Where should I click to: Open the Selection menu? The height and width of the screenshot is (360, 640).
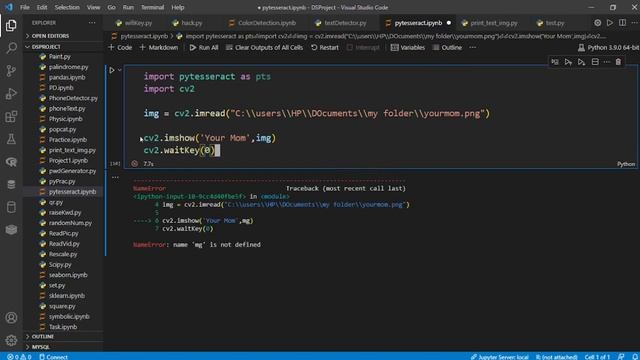pyautogui.click(x=67, y=7)
